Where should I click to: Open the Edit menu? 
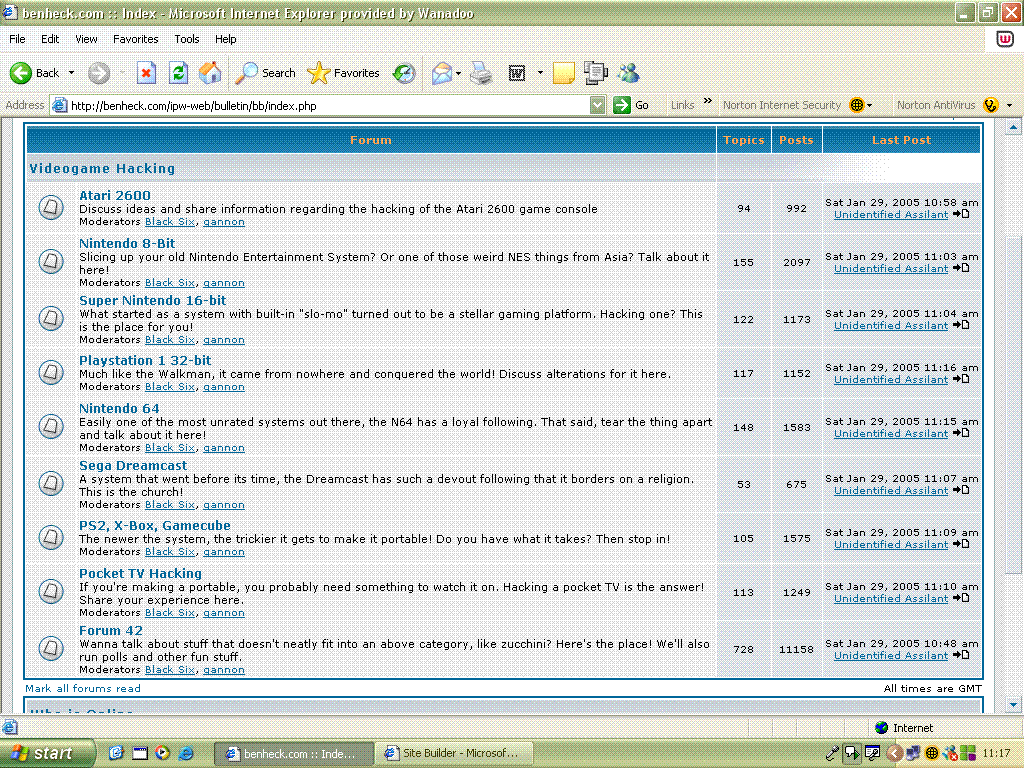(50, 39)
